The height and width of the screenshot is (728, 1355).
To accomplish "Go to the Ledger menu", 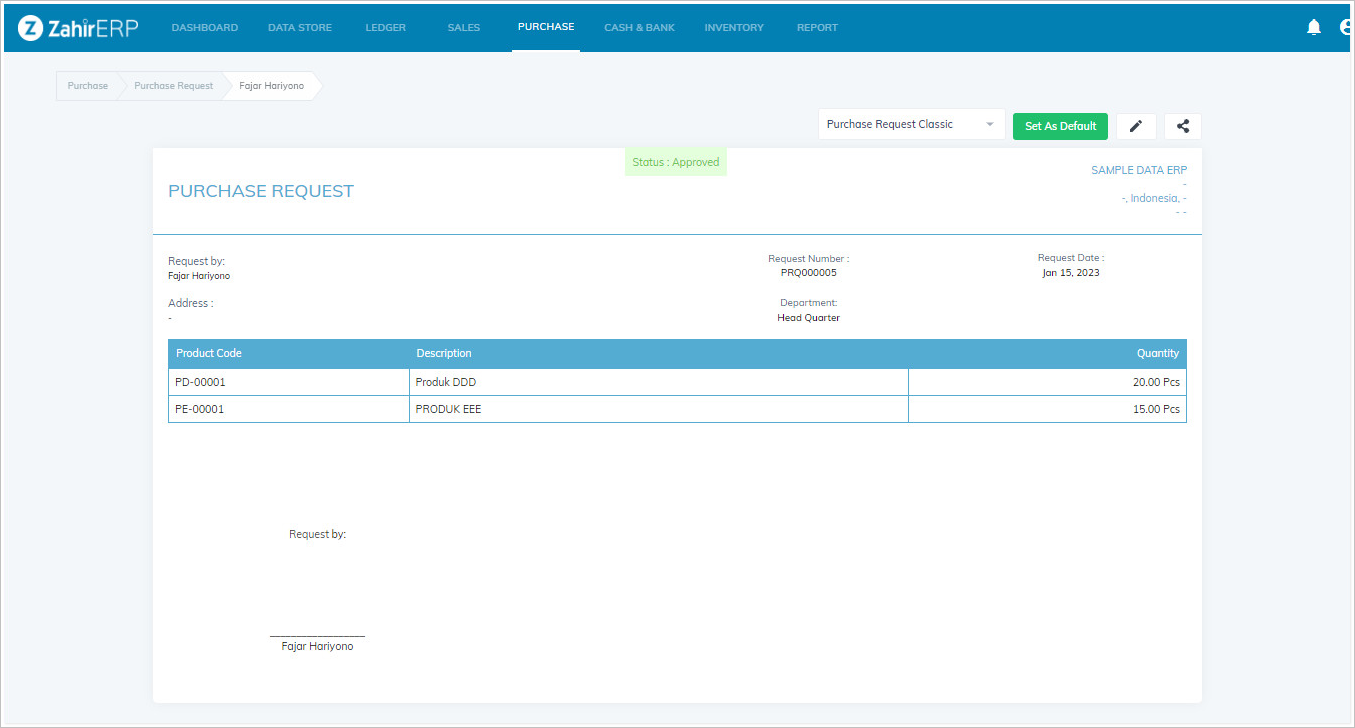I will 385,28.
